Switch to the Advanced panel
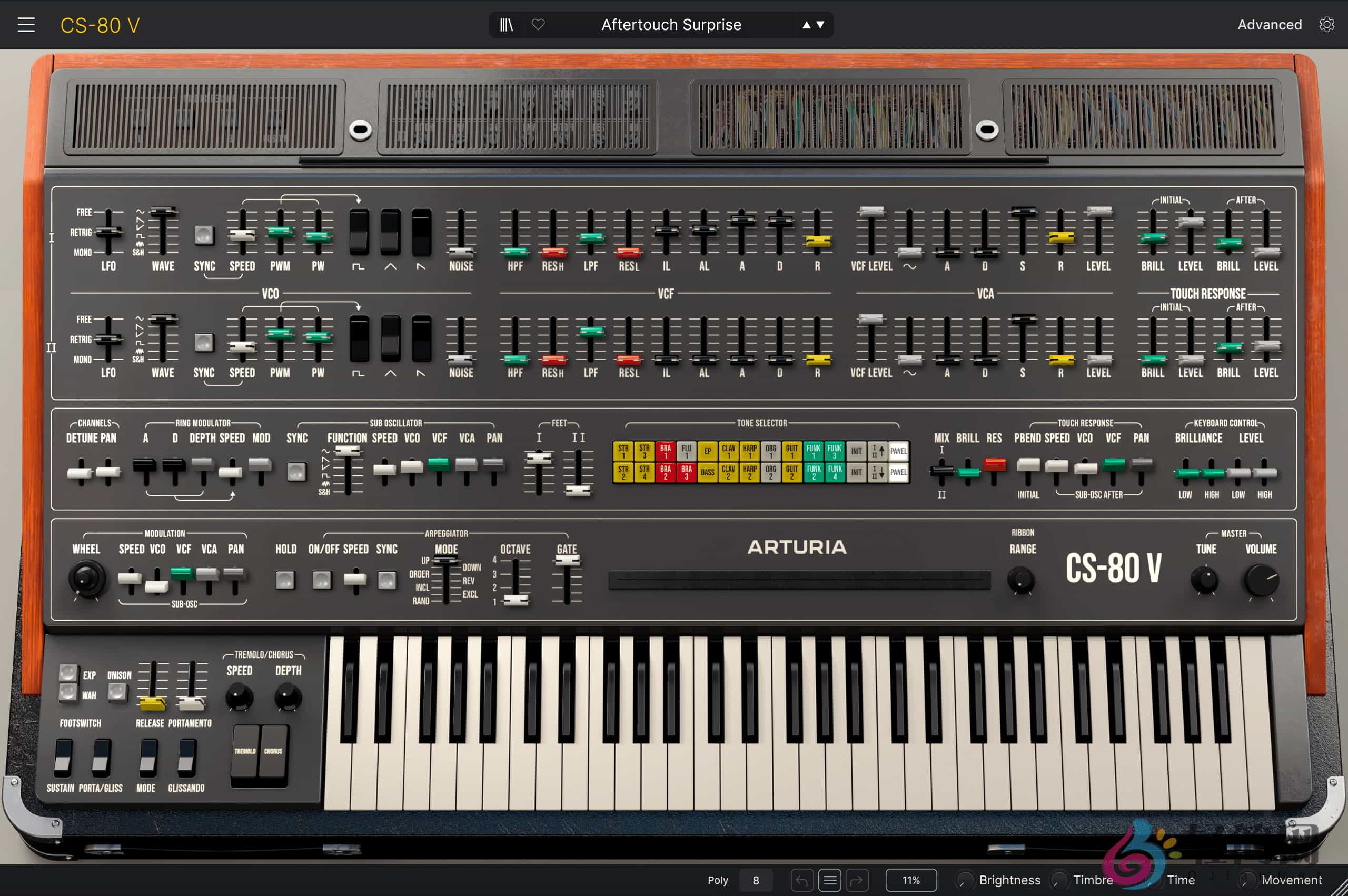 1270,25
